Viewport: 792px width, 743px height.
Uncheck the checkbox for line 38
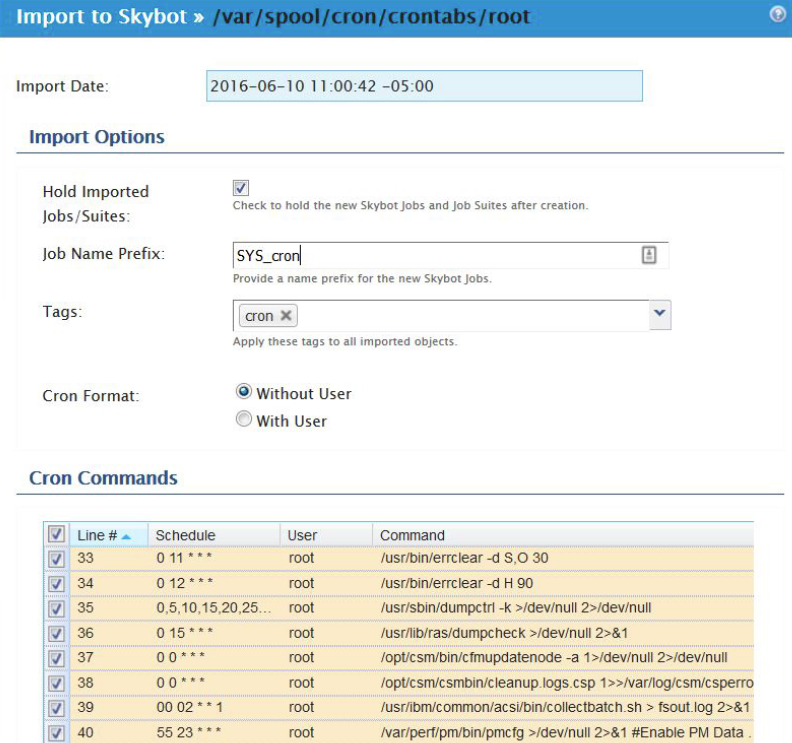(56, 683)
